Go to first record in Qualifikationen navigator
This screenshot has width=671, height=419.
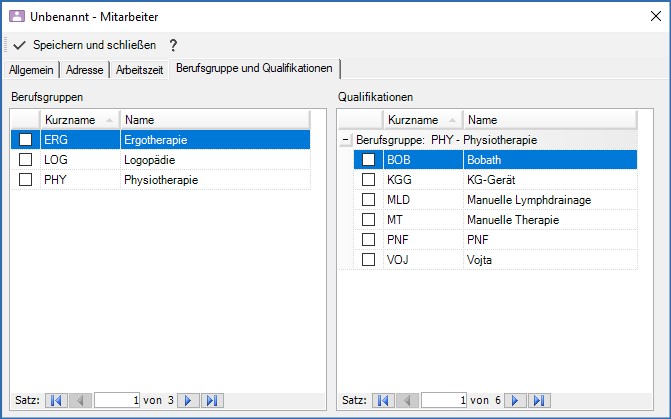tap(383, 401)
